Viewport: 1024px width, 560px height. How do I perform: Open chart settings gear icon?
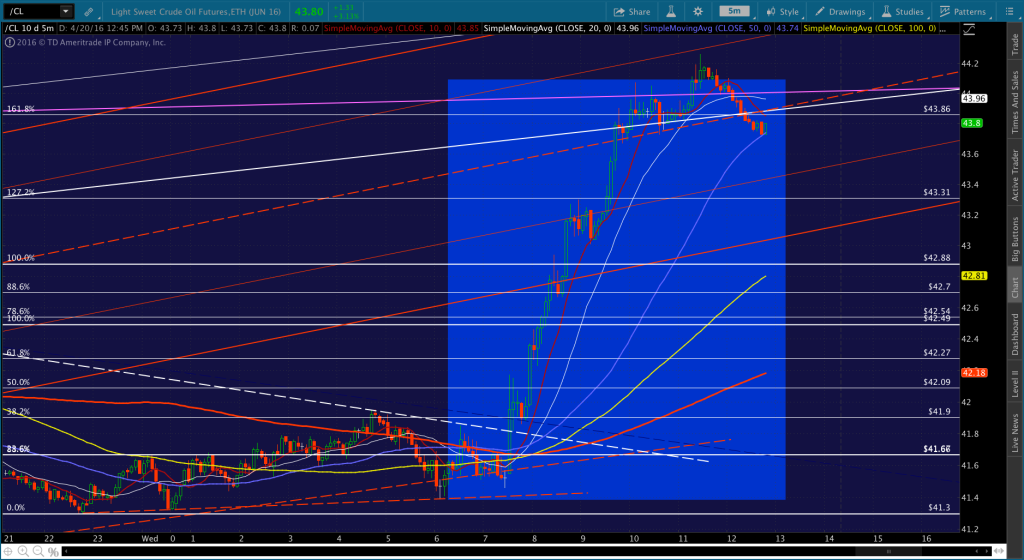point(697,11)
